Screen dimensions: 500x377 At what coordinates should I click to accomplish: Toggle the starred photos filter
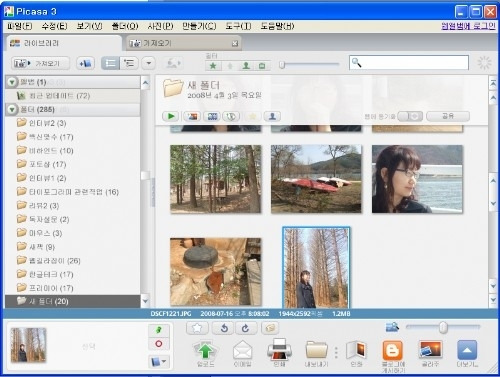click(x=213, y=66)
